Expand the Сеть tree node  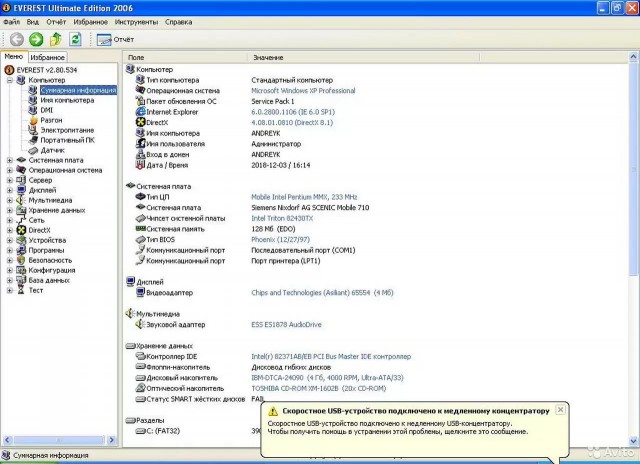point(9,220)
